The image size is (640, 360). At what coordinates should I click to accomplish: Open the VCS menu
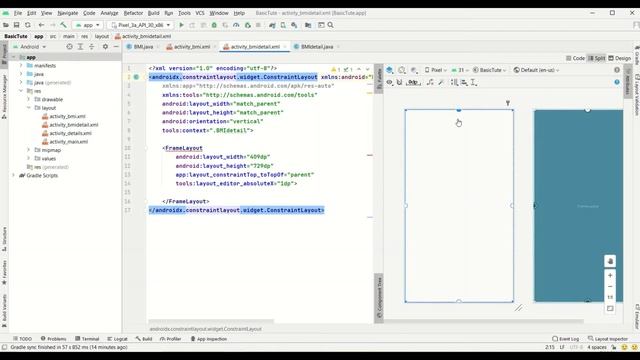pos(200,13)
